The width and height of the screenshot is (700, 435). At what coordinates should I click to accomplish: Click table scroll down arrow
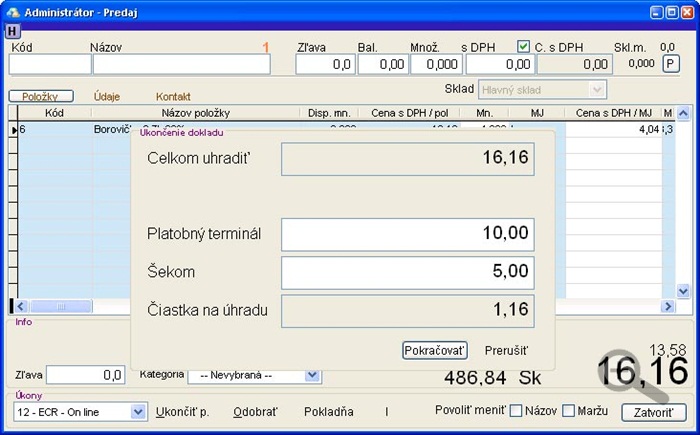683,291
